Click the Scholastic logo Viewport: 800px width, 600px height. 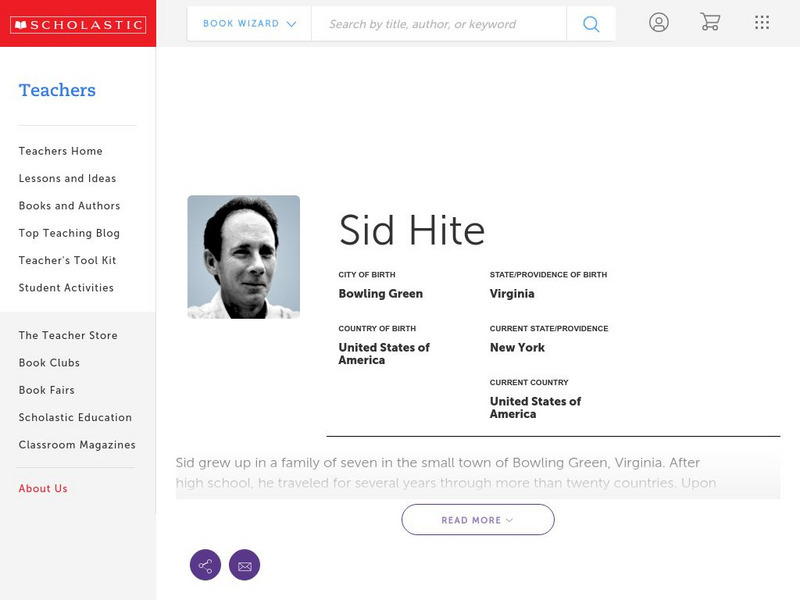77,25
